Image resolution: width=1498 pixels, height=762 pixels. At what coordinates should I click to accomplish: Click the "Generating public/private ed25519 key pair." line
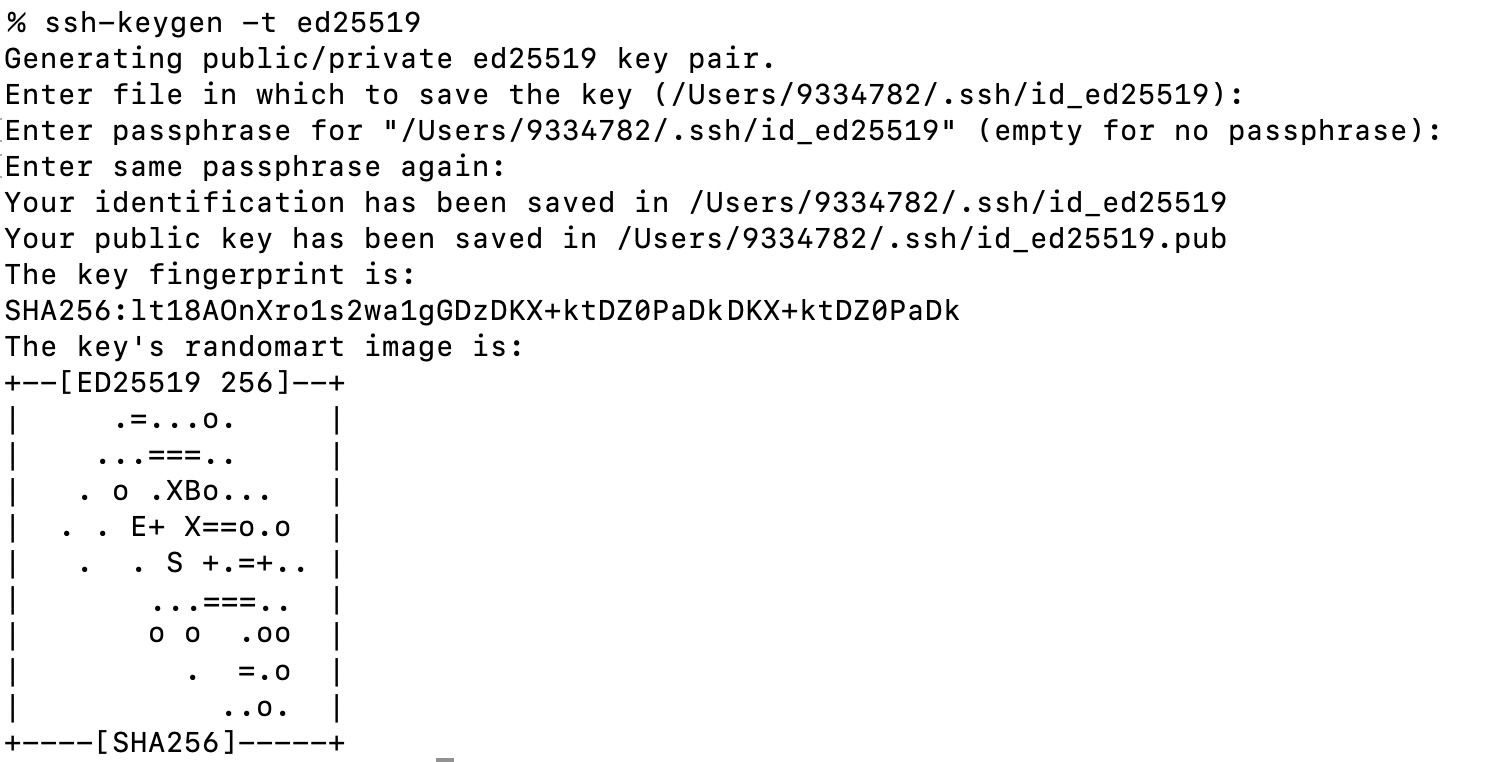click(390, 58)
